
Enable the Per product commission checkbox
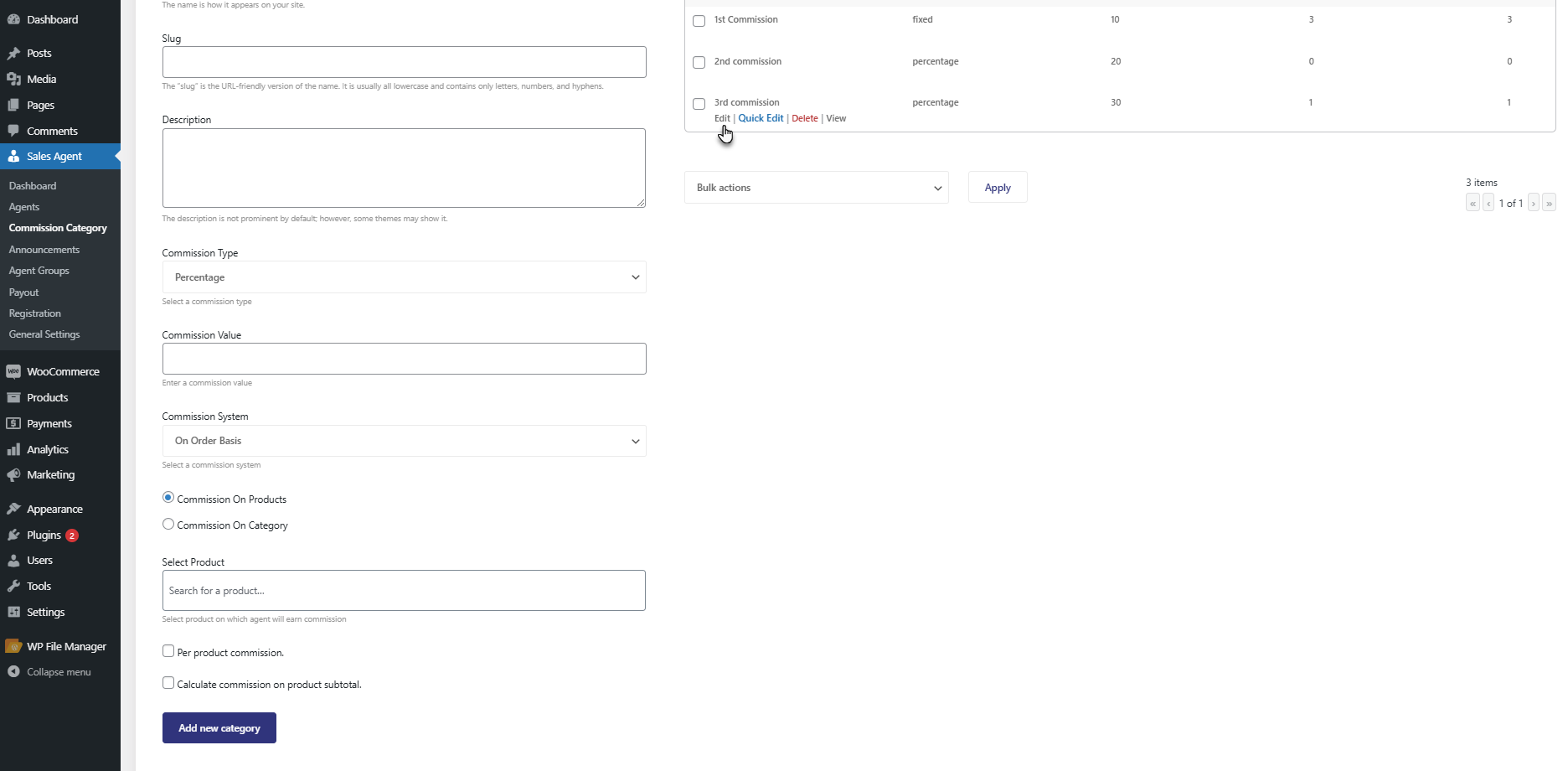pos(168,651)
